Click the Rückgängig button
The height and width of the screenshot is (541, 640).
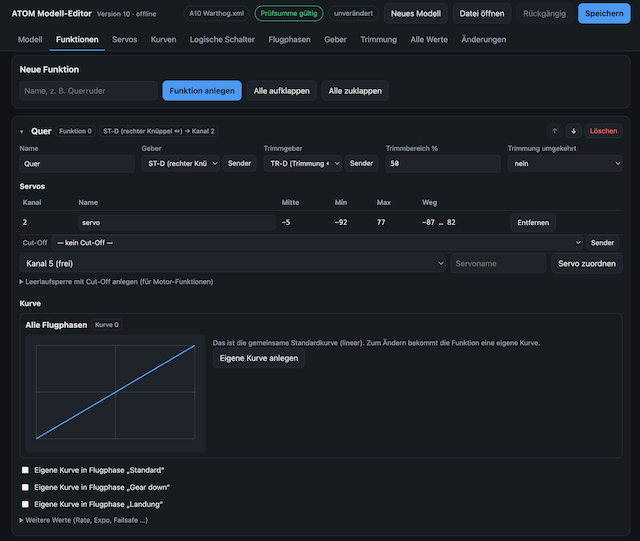coord(544,13)
